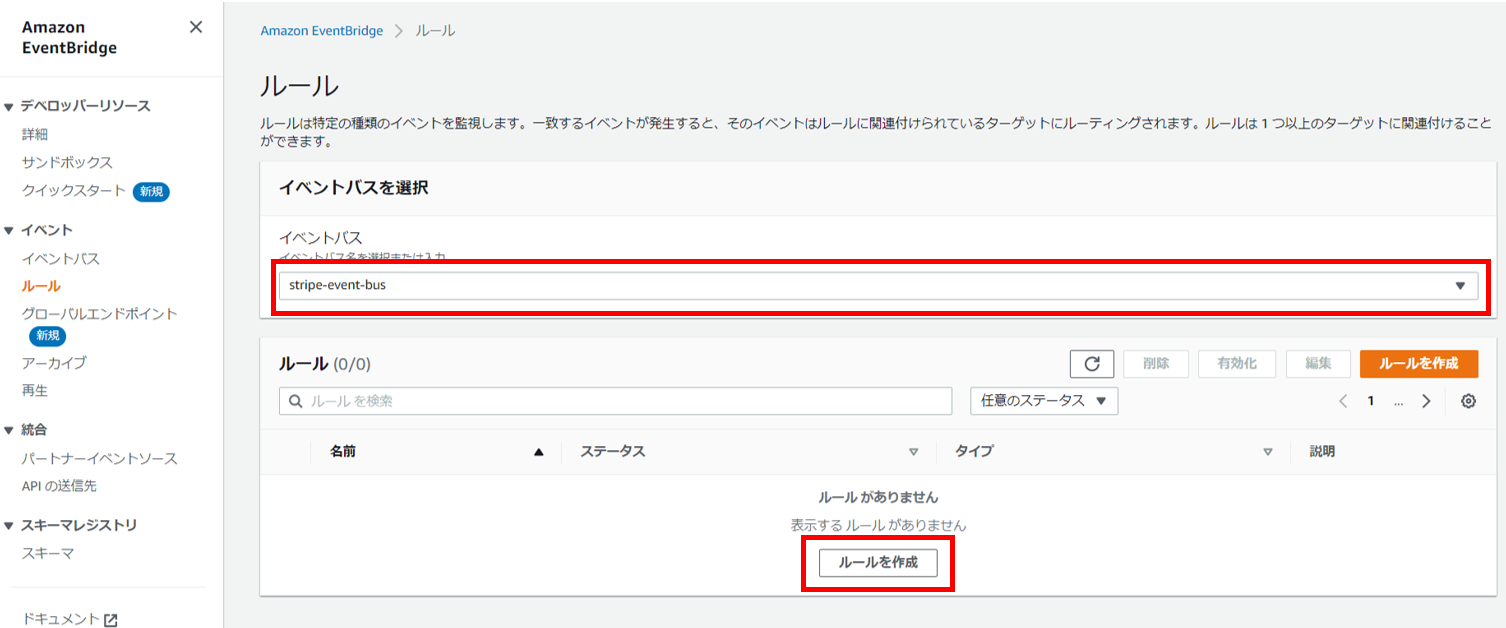This screenshot has height=628, width=1506.
Task: Click the ルールを作成 button in empty table
Action: pos(878,562)
